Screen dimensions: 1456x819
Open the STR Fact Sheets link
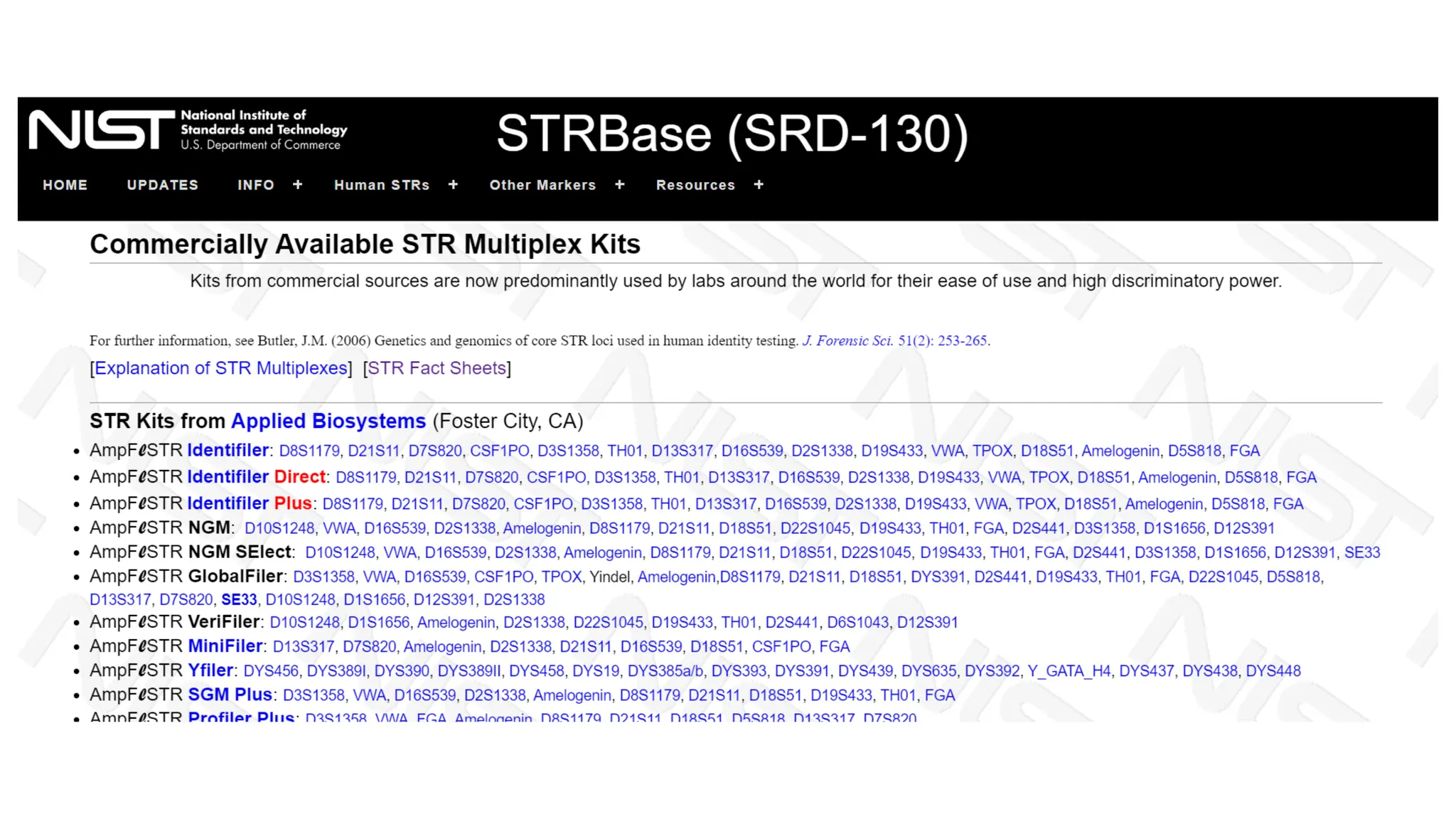coord(437,368)
